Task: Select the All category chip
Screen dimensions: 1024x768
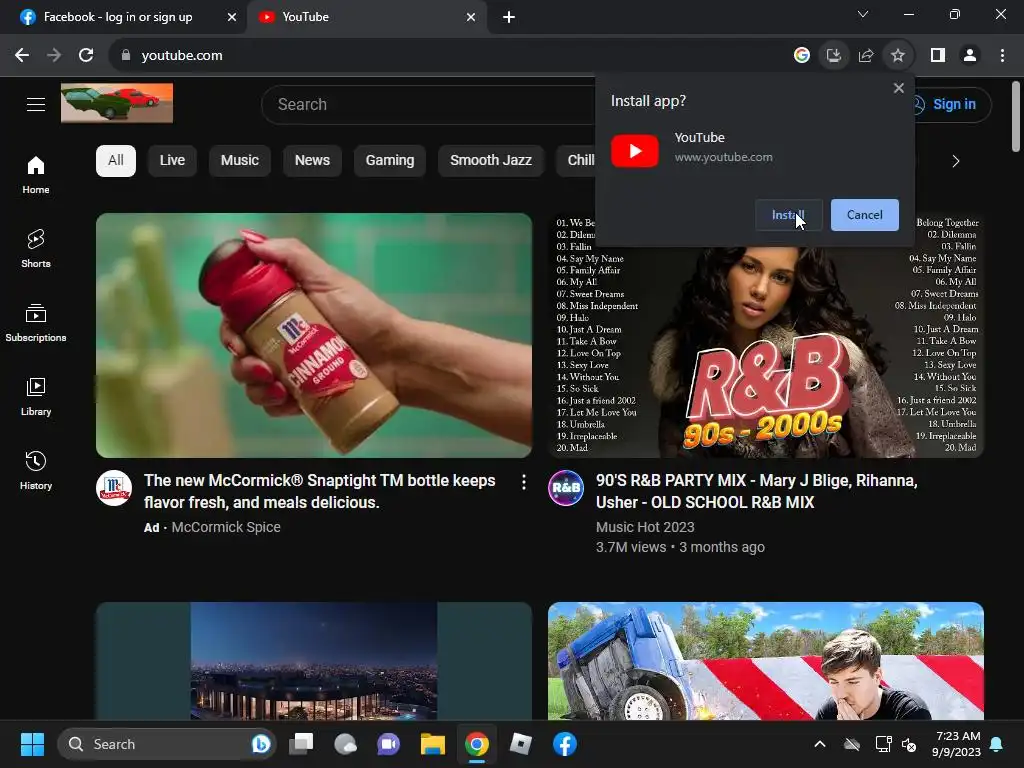Action: pos(116,161)
